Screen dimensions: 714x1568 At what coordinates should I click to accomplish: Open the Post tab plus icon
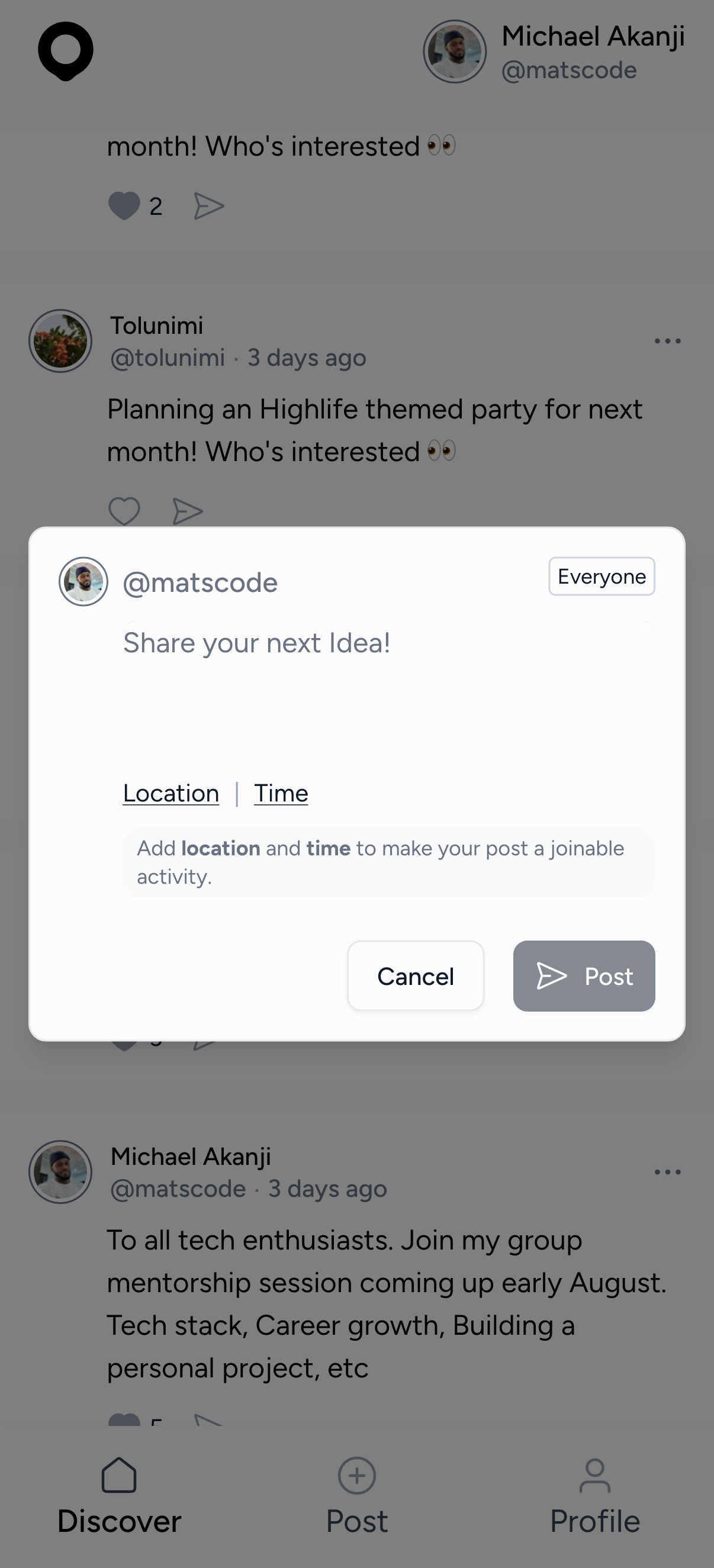pyautogui.click(x=356, y=1476)
